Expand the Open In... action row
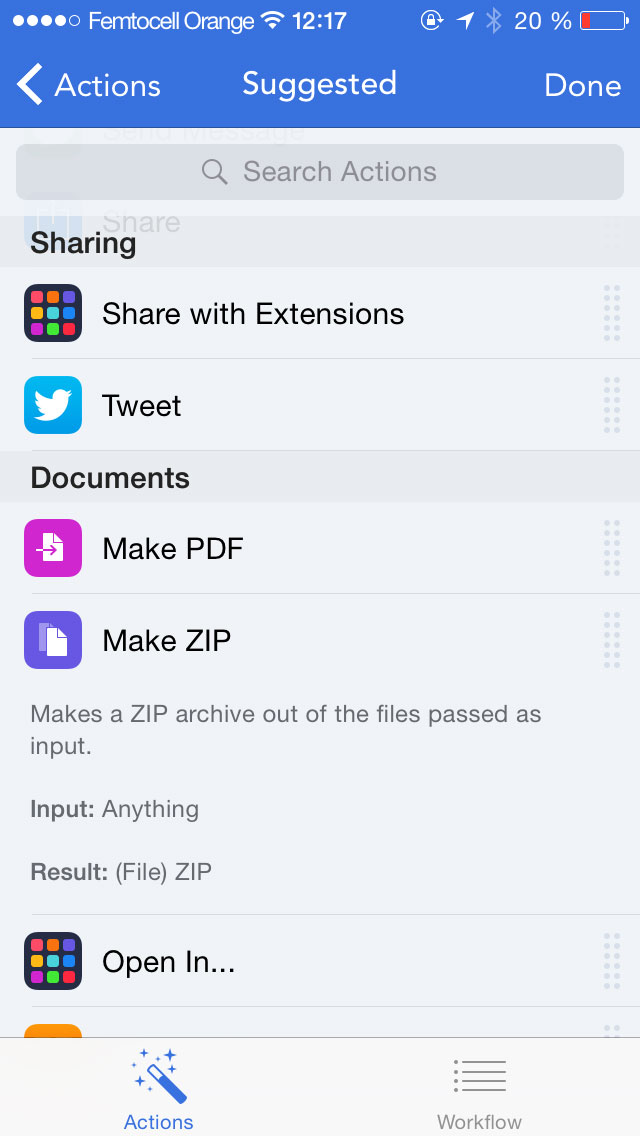The height and width of the screenshot is (1136, 640). (320, 961)
